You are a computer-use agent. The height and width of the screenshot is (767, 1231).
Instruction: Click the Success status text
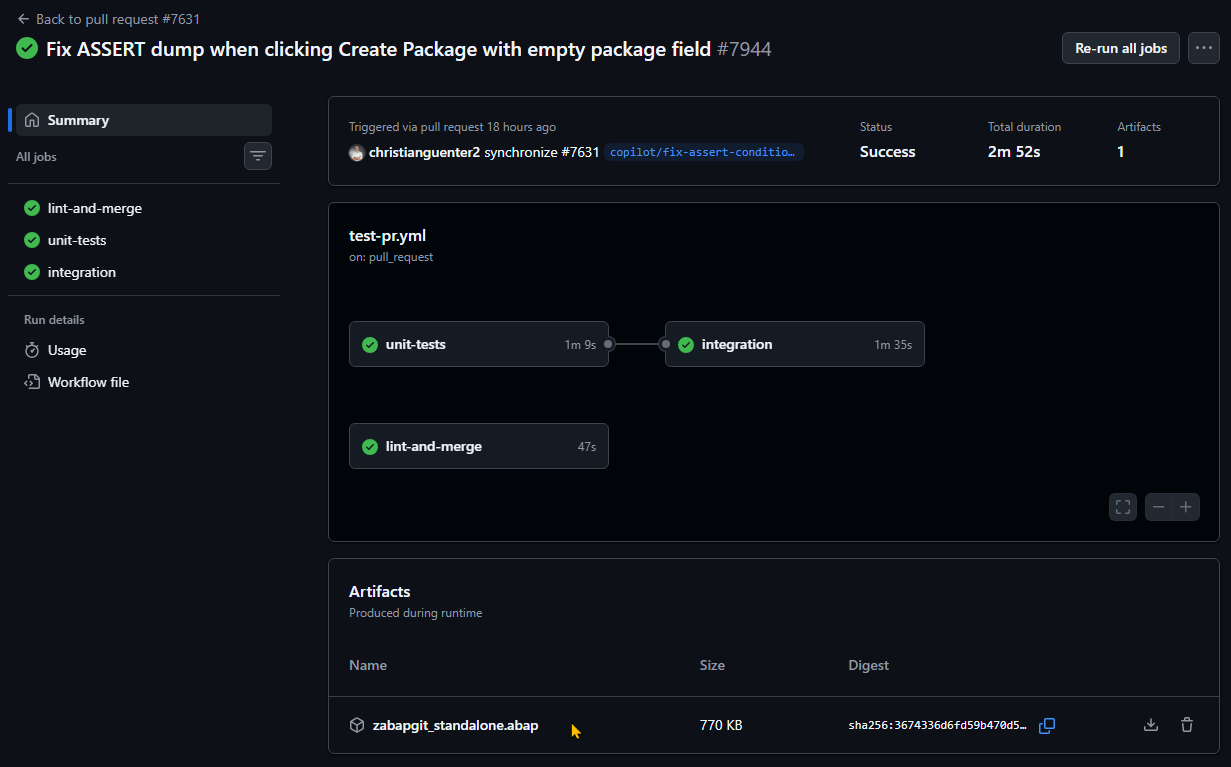(888, 152)
